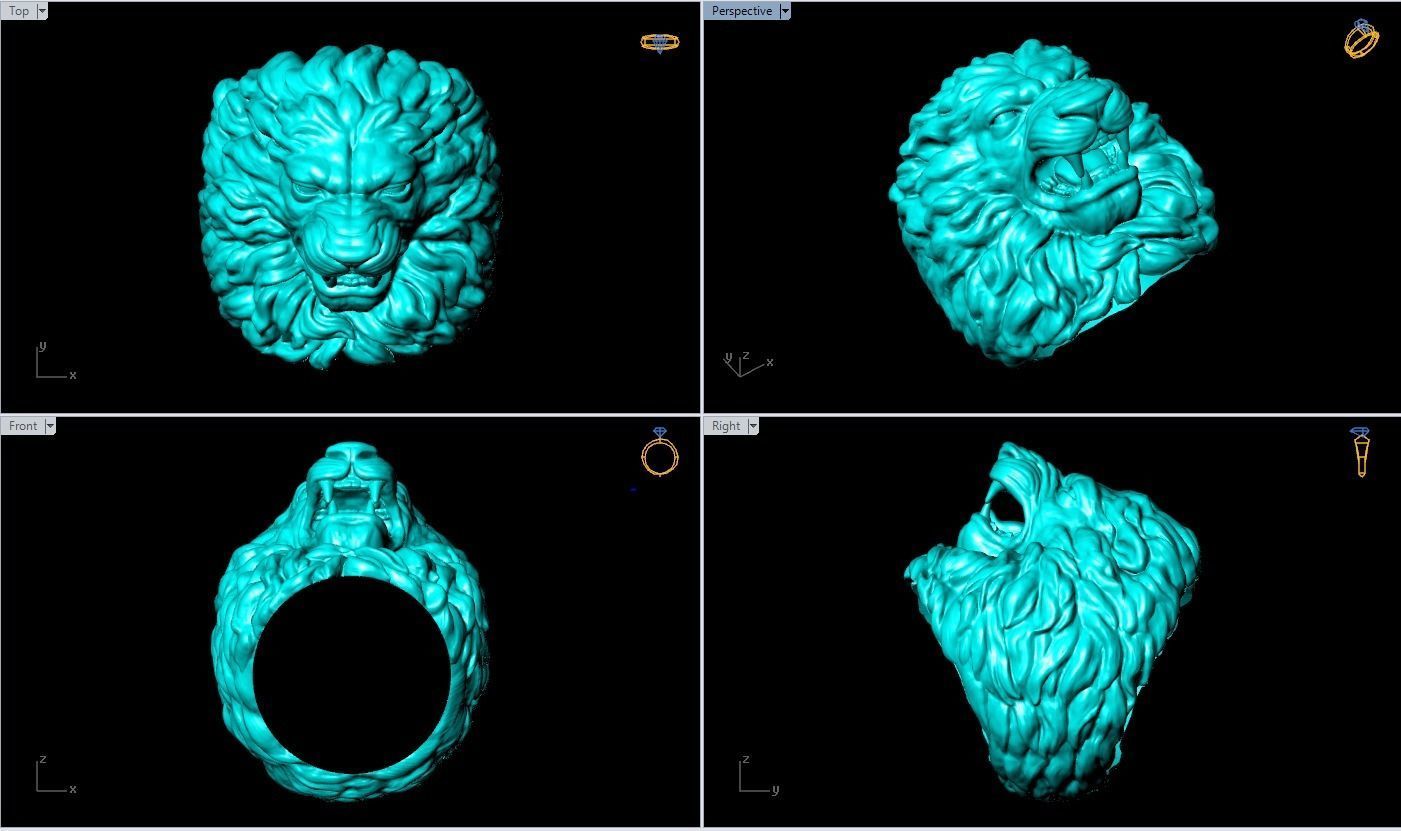Open the Front viewport dropdown arrow
The width and height of the screenshot is (1401, 831).
click(x=50, y=426)
